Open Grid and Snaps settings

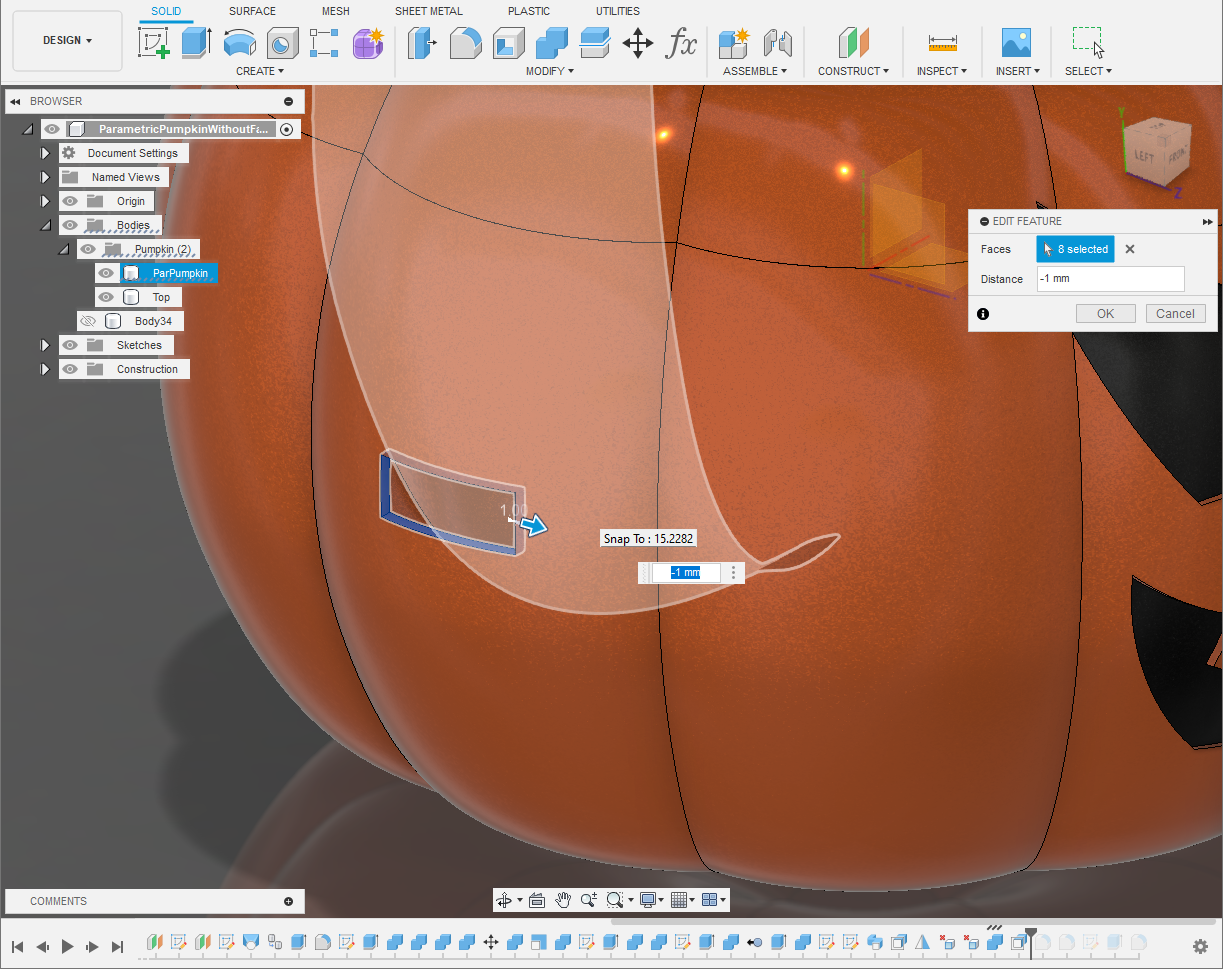pos(679,900)
